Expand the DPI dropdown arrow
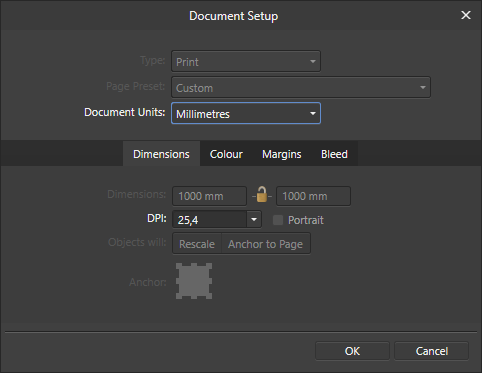The width and height of the screenshot is (482, 373). pyautogui.click(x=254, y=220)
